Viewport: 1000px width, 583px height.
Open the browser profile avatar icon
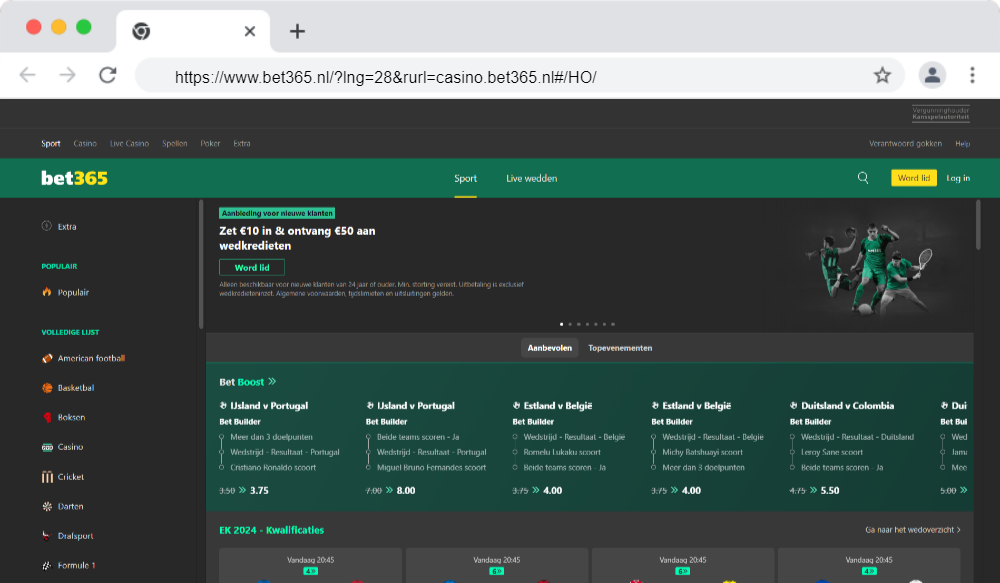click(932, 75)
